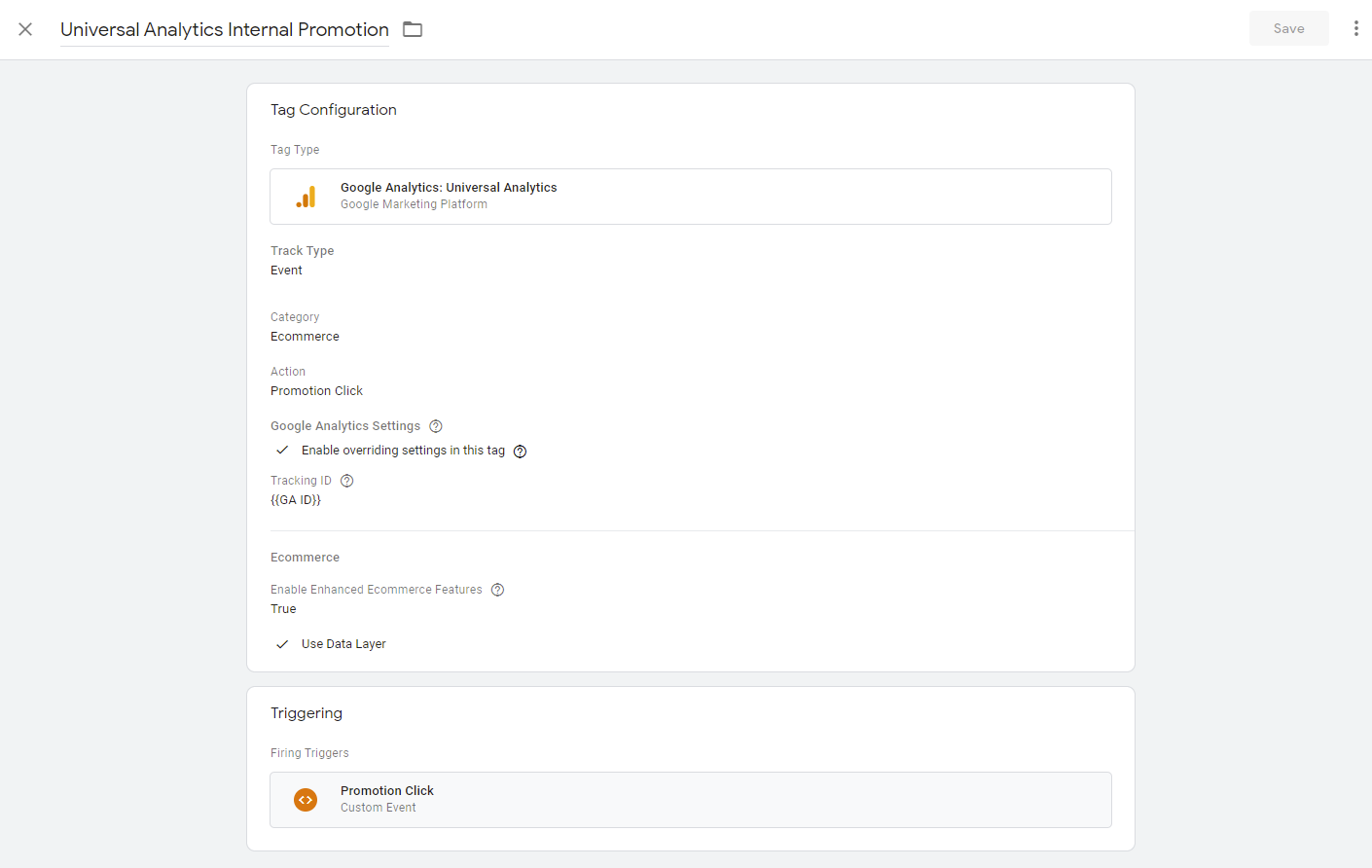Click the folder icon beside tag name
The width and height of the screenshot is (1372, 868).
(x=413, y=29)
